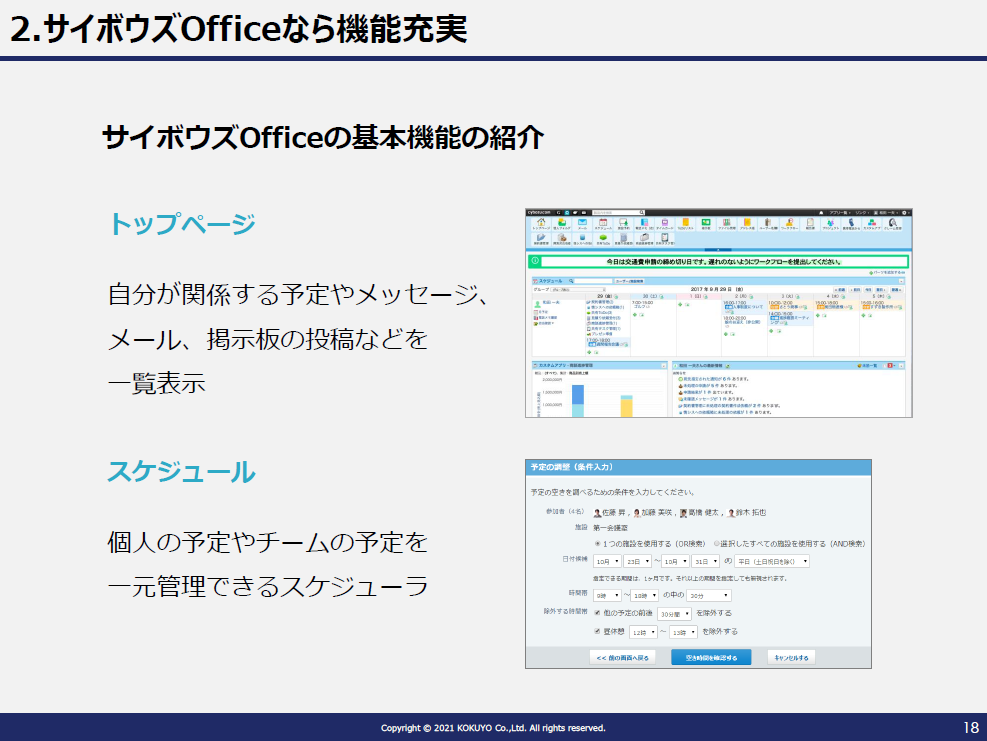Open the start month 10月 dropdown
Screen dimensions: 987x741
click(607, 561)
